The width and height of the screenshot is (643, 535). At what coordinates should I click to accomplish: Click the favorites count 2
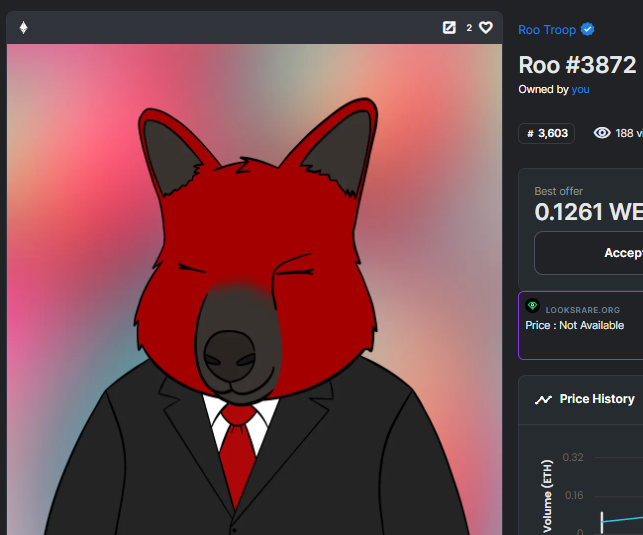(469, 28)
